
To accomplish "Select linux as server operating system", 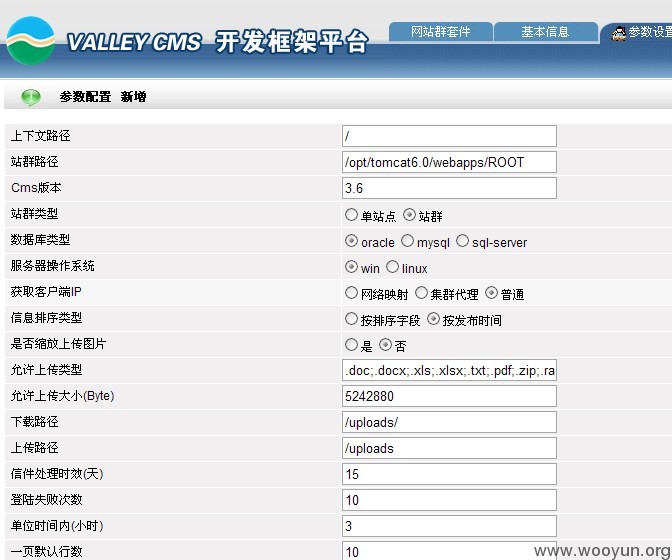I will 392,267.
